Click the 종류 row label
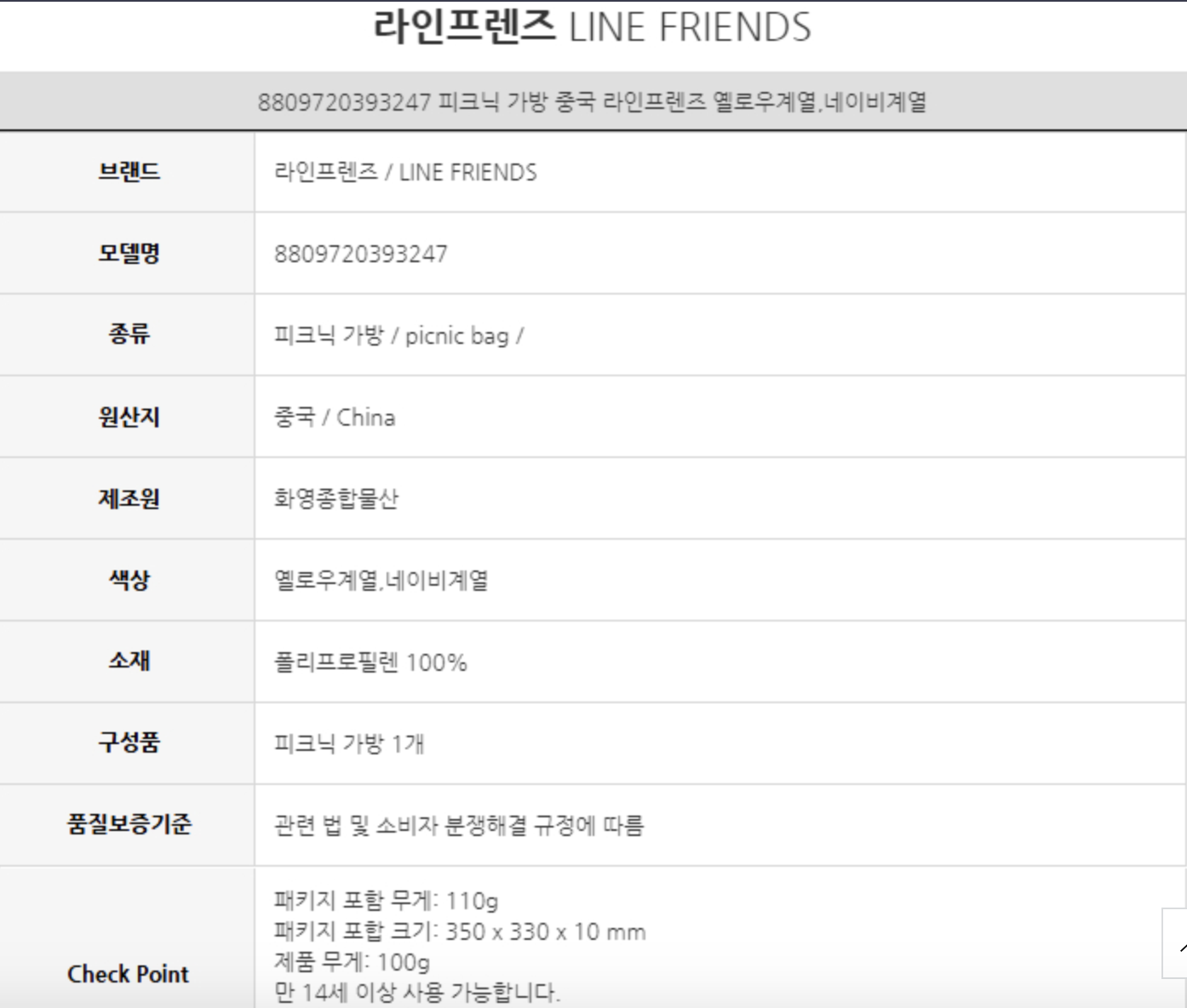 point(129,335)
